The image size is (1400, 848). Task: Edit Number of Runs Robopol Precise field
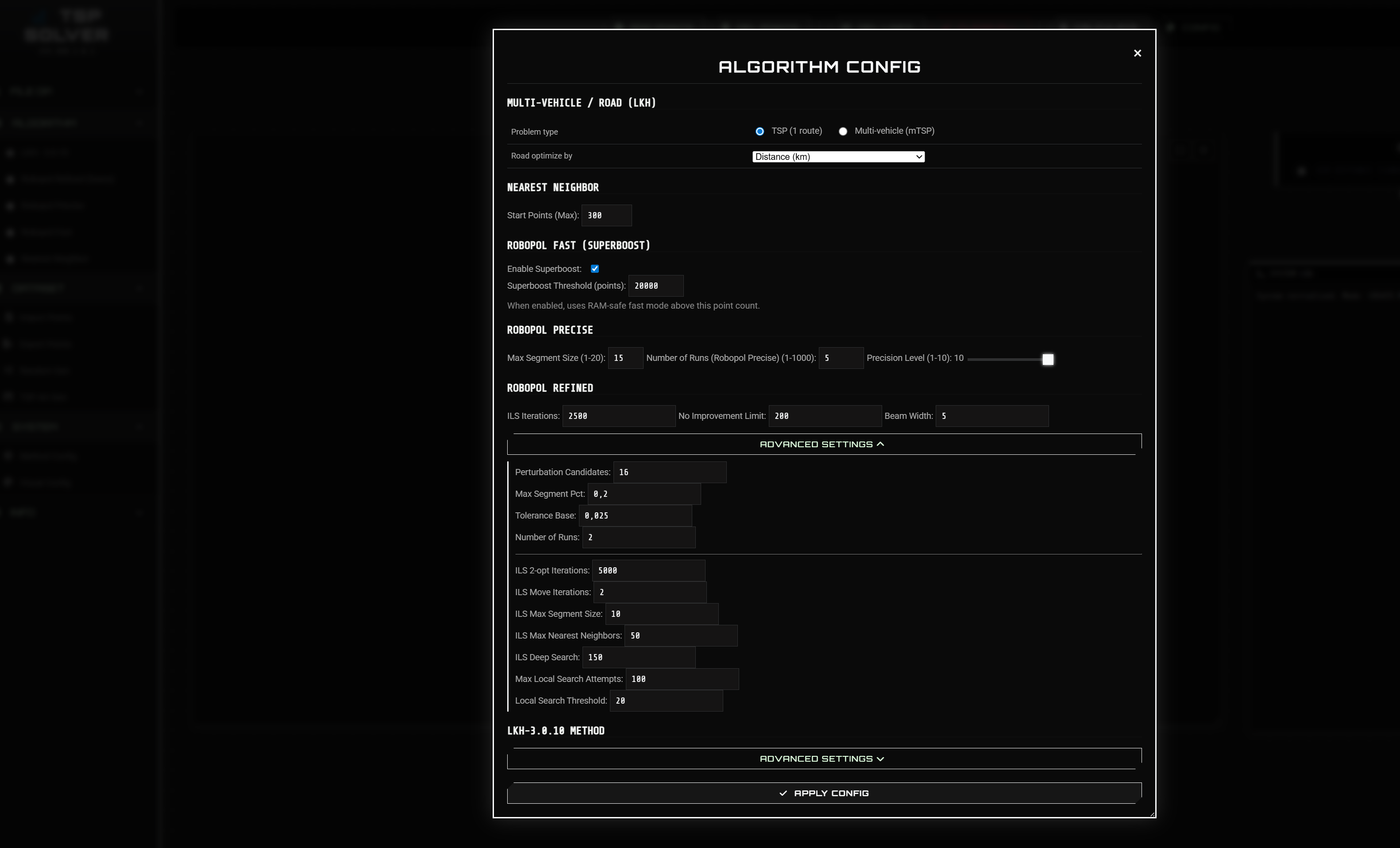(x=841, y=358)
